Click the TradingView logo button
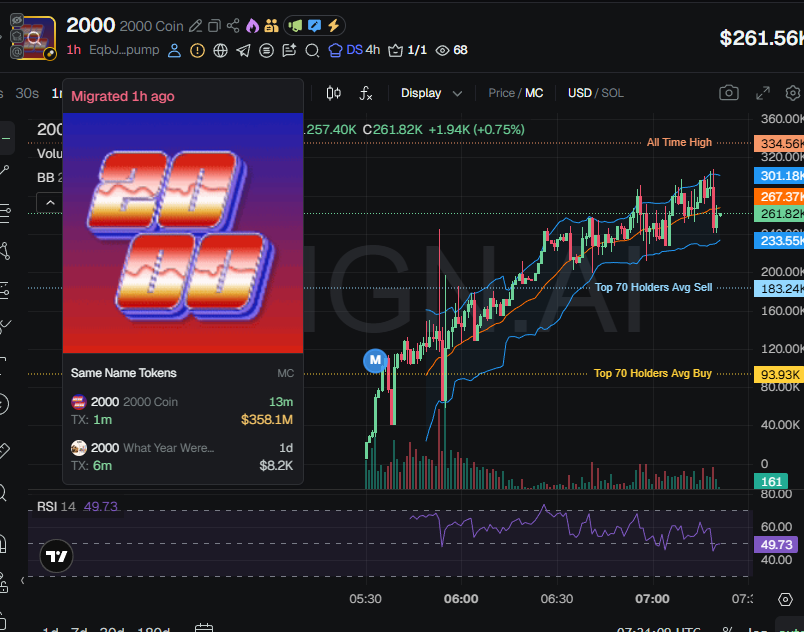The height and width of the screenshot is (632, 804). 56,556
